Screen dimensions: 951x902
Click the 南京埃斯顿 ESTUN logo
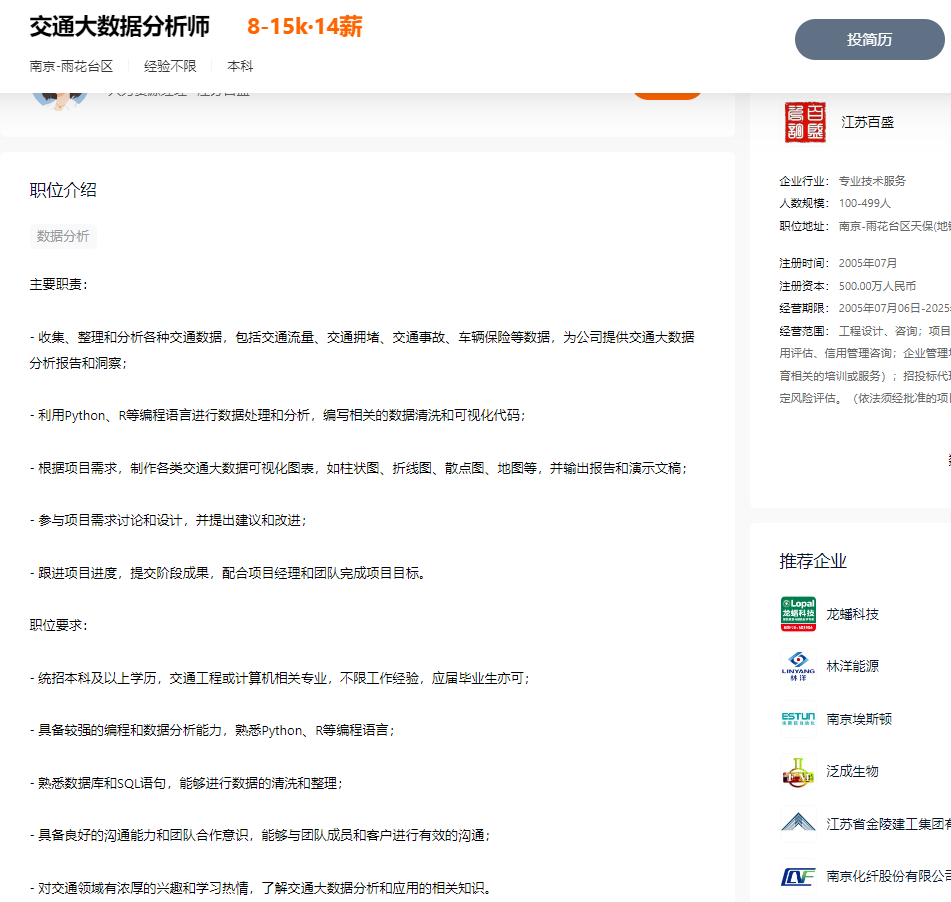tap(798, 719)
